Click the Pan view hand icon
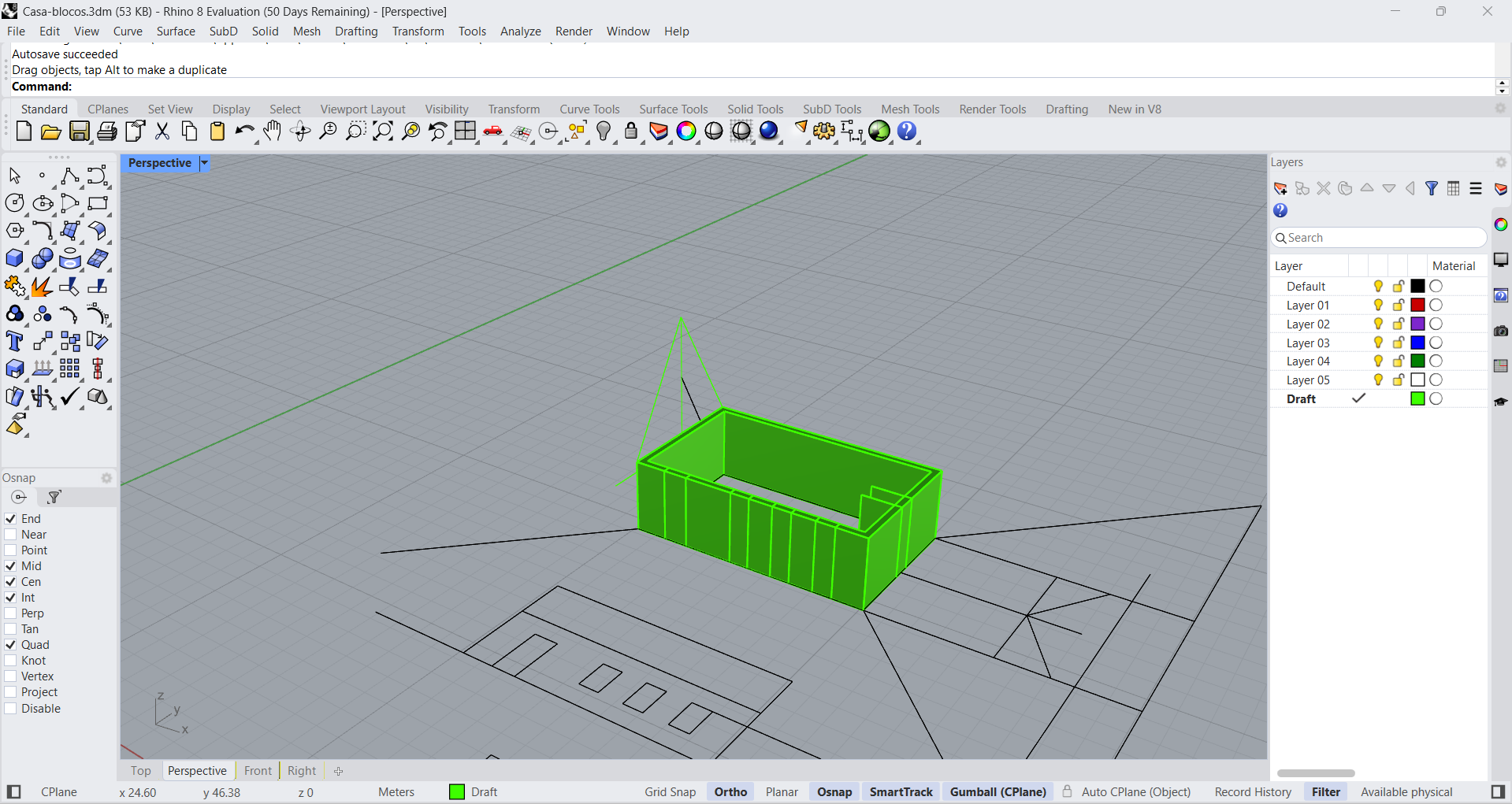The width and height of the screenshot is (1512, 804). pyautogui.click(x=272, y=132)
